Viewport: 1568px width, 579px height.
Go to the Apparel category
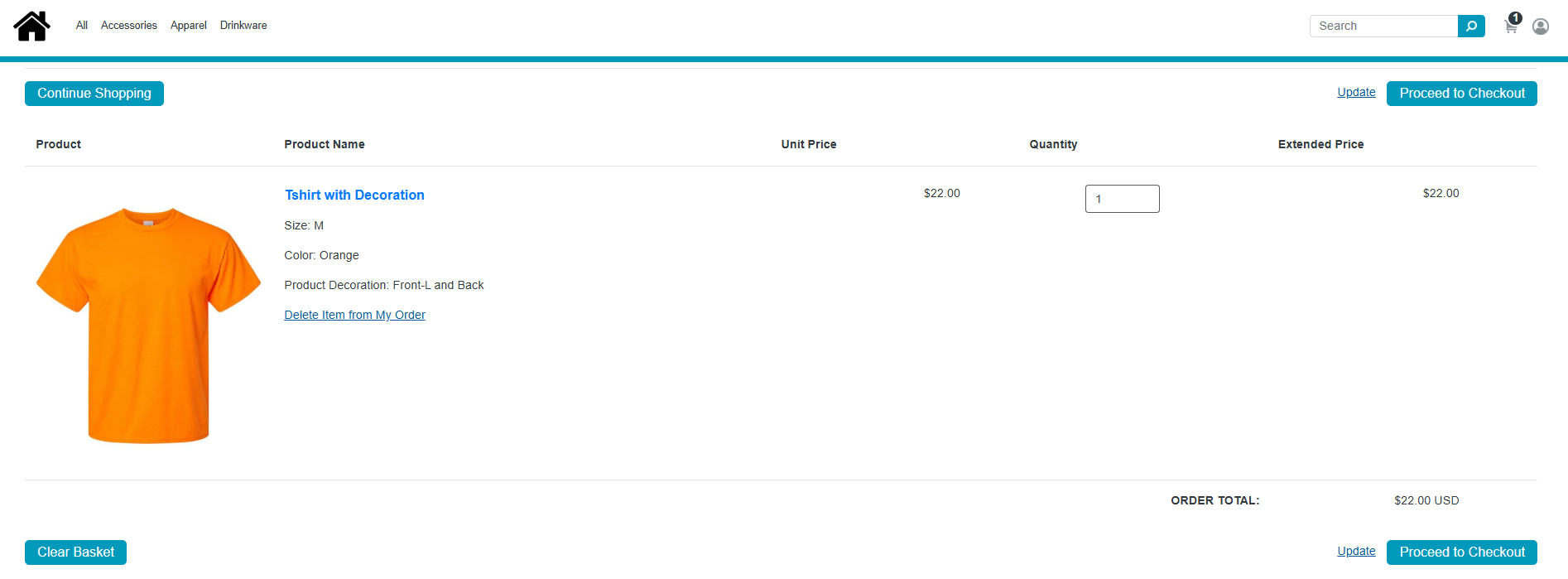click(188, 26)
